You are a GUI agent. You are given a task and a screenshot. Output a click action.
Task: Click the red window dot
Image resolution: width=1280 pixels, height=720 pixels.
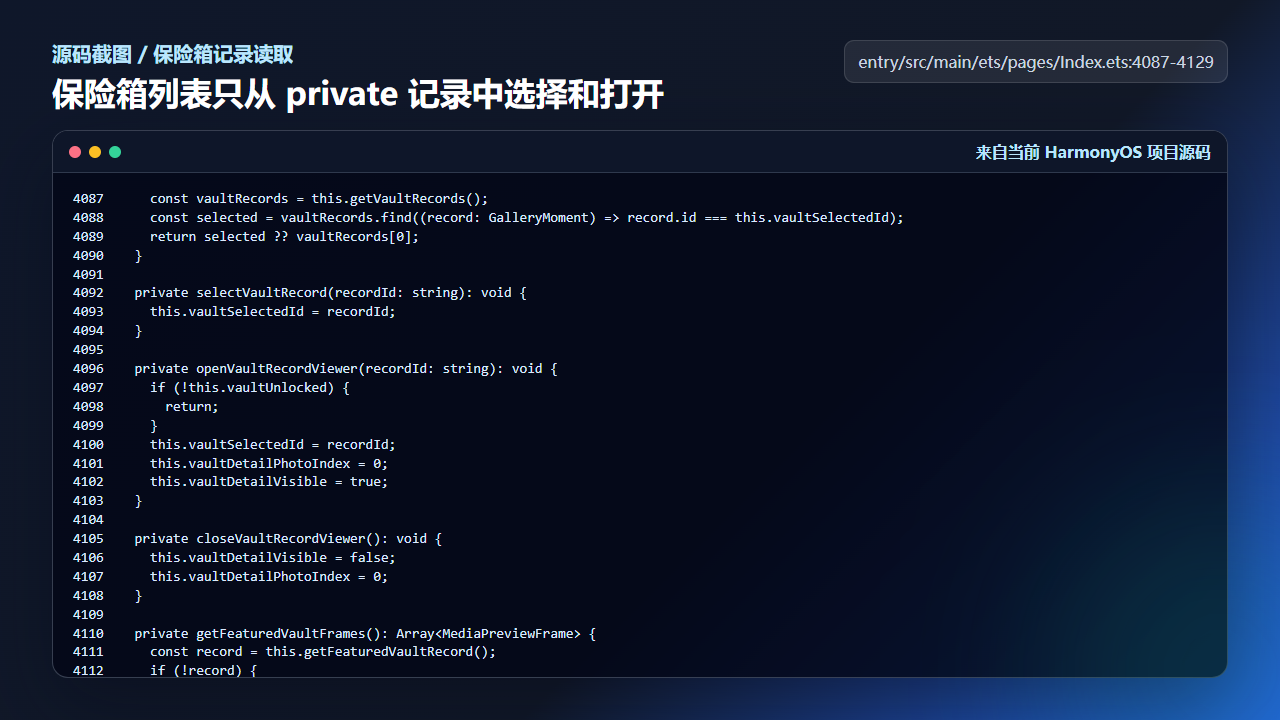tap(75, 152)
